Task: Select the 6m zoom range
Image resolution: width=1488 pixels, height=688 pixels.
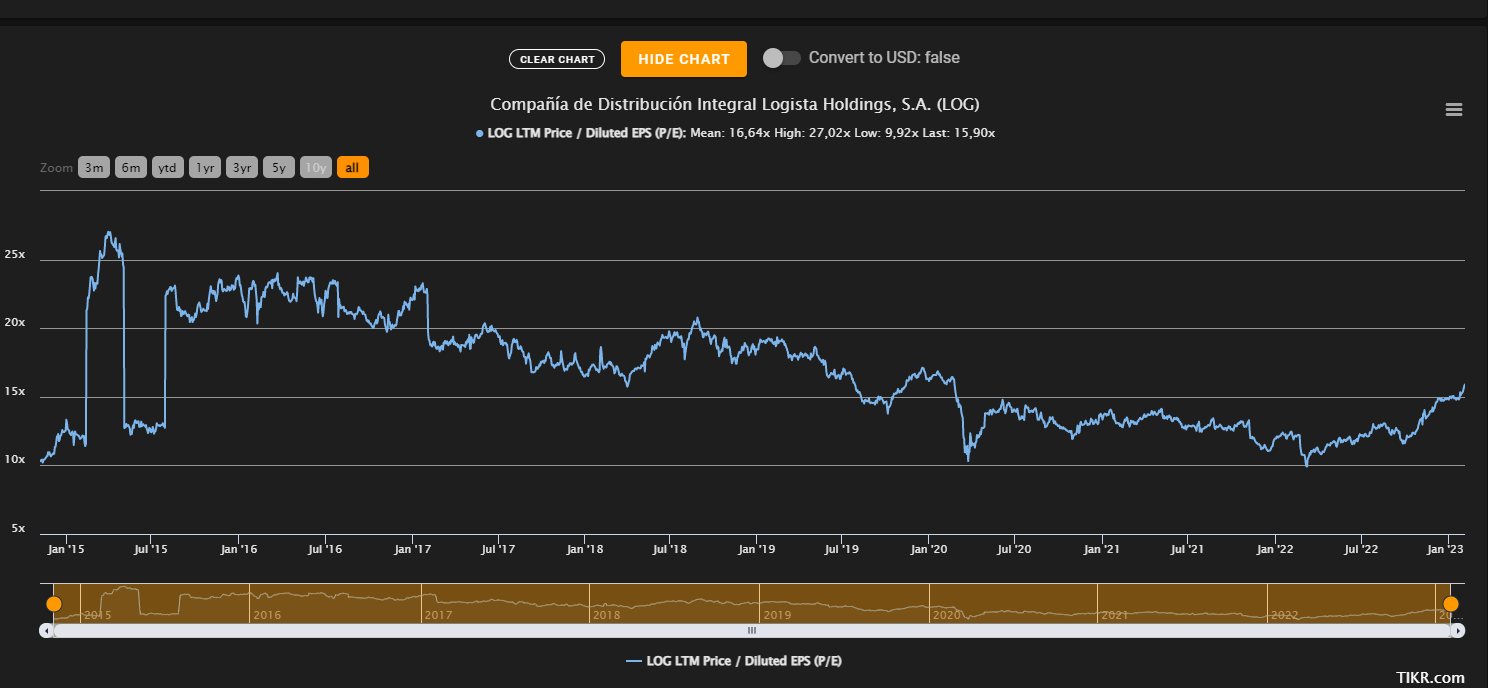Action: 131,168
